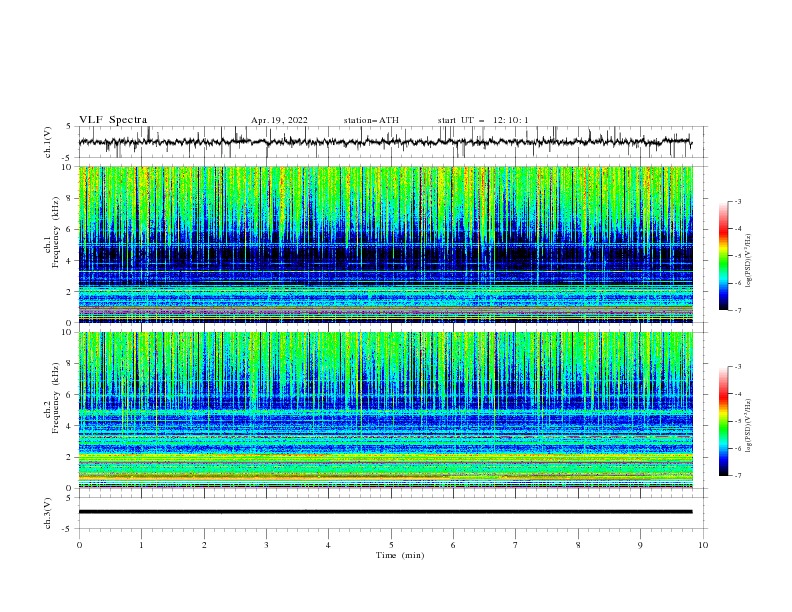Select the ch.2 "Frequency (kHz)" axis label
This screenshot has width=792, height=612.
pos(56,398)
